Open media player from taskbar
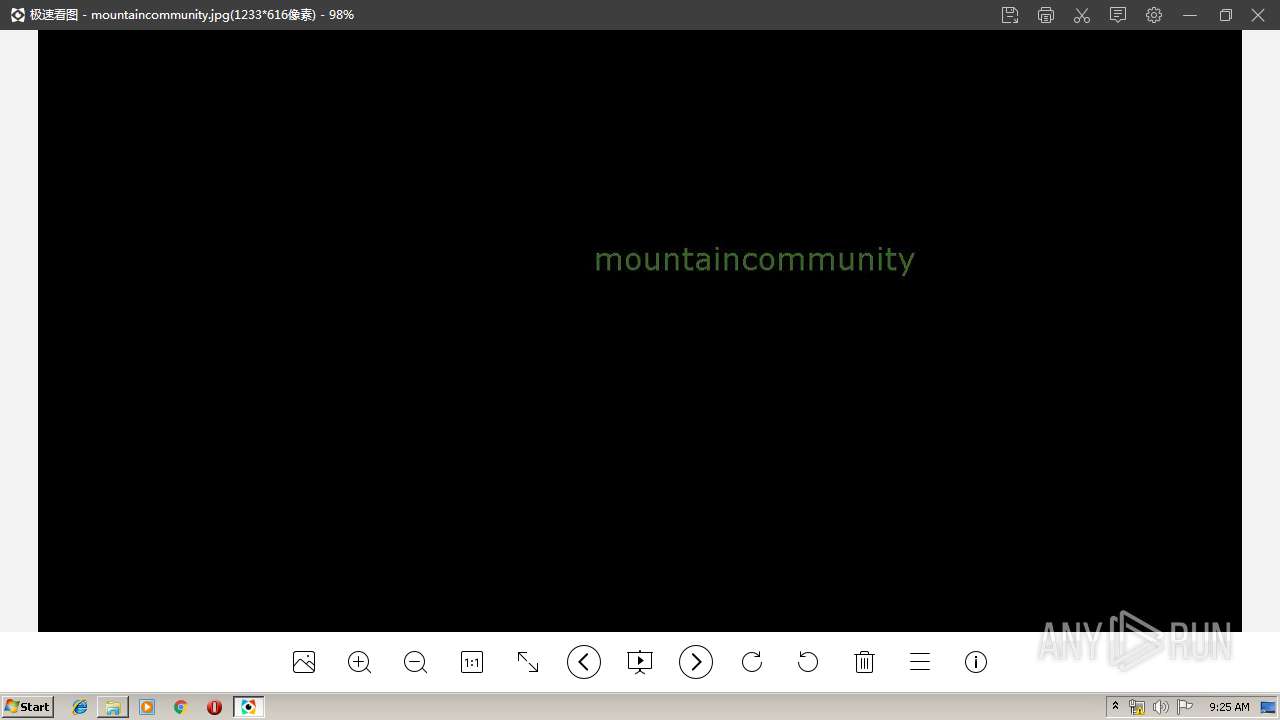 [x=147, y=707]
